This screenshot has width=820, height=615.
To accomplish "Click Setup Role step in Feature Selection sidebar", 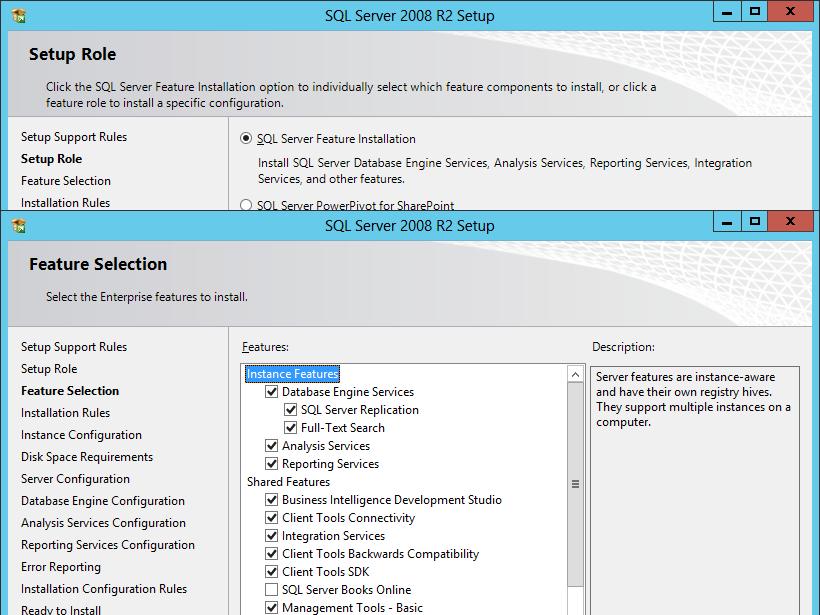I will 49,369.
